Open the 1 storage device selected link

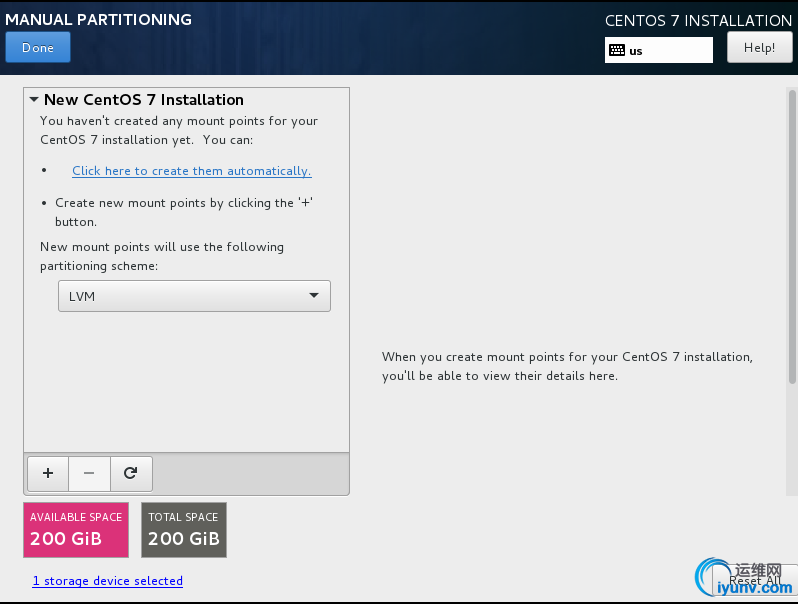point(107,581)
